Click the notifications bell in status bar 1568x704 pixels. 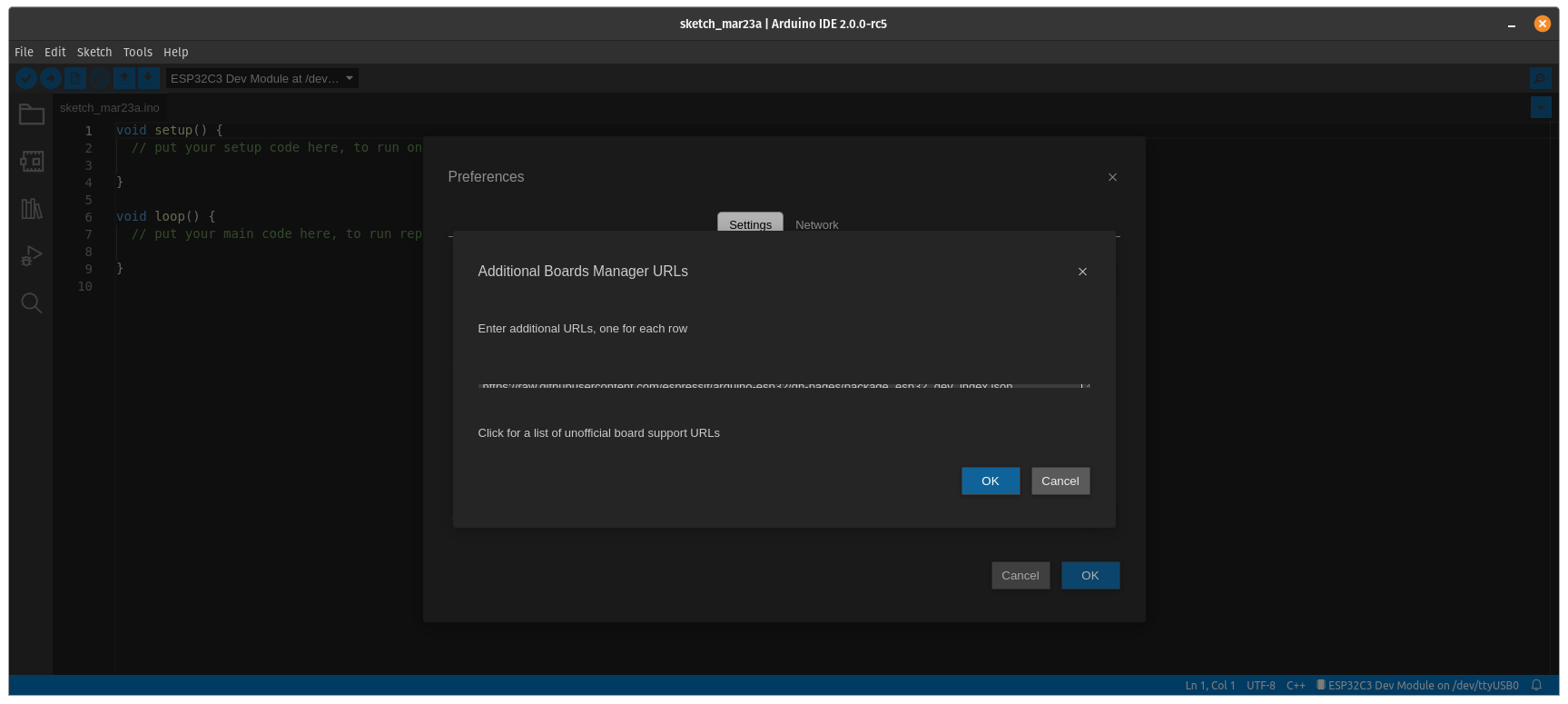[x=1536, y=686]
